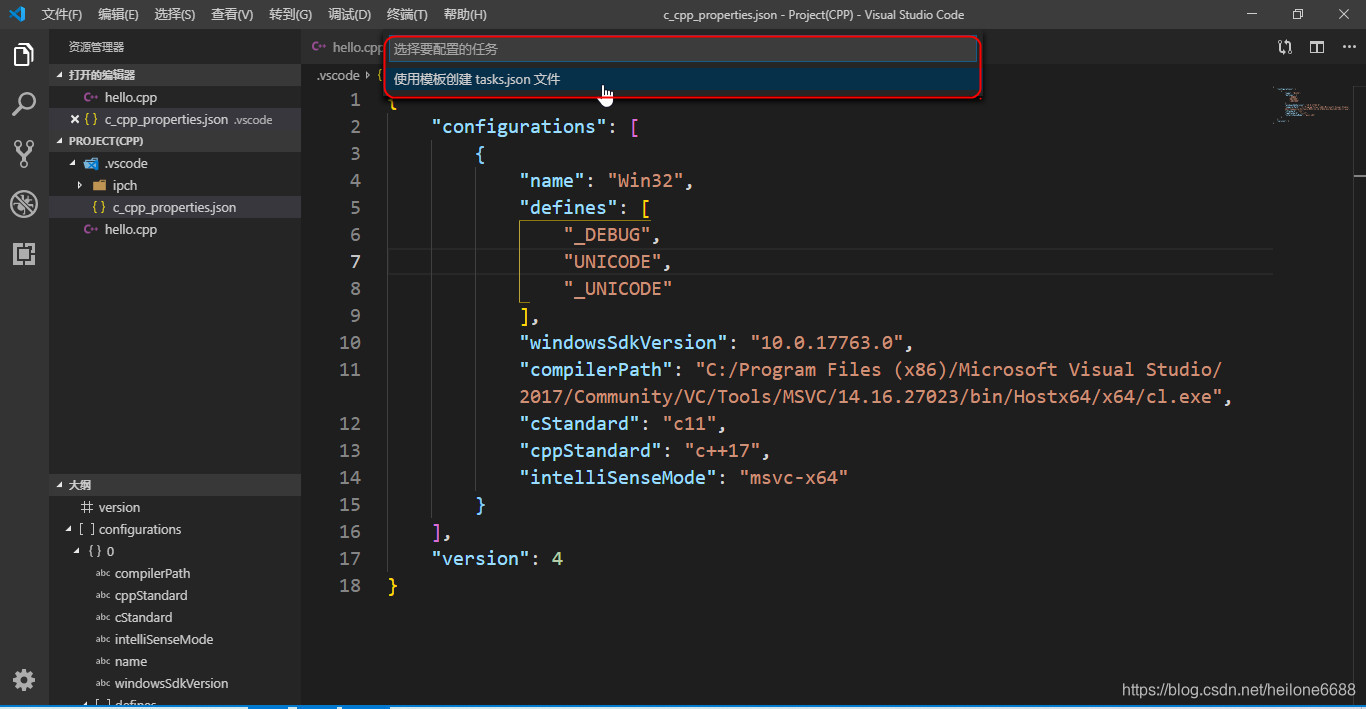Select windowsSdkVersion in the outline
Viewport: 1366px width, 709px height.
(175, 683)
